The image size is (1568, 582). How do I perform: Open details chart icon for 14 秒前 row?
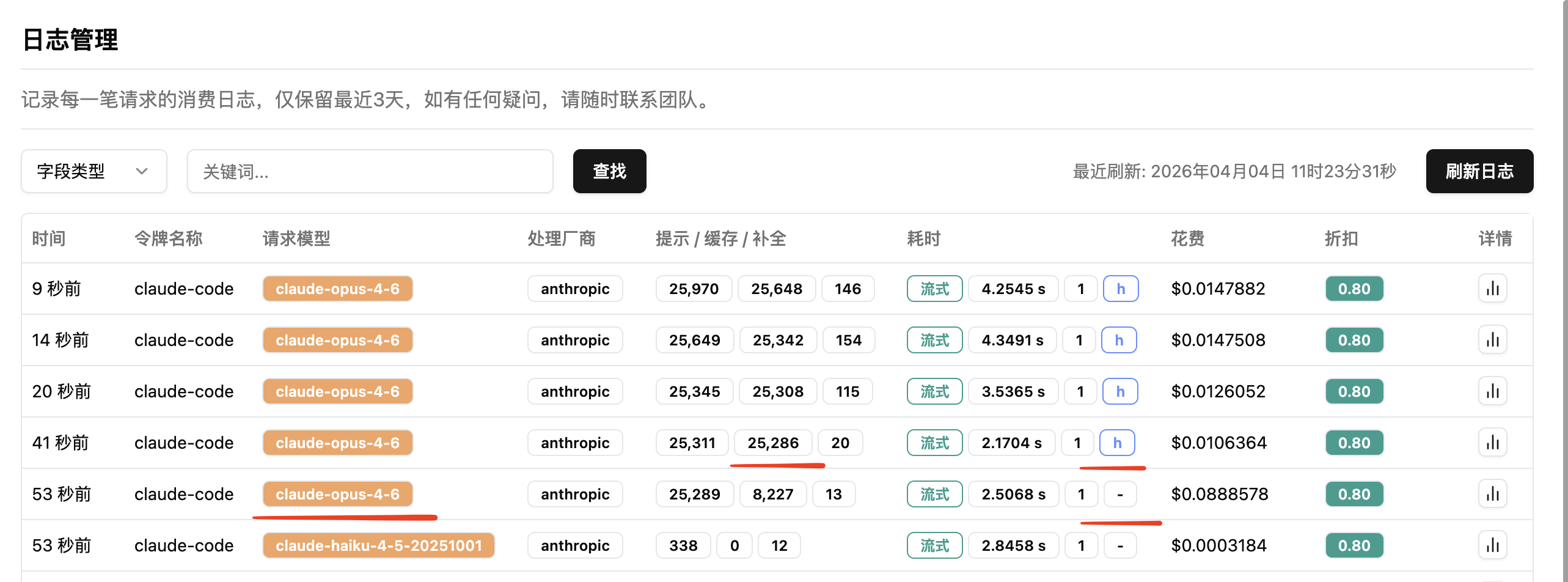coord(1492,340)
